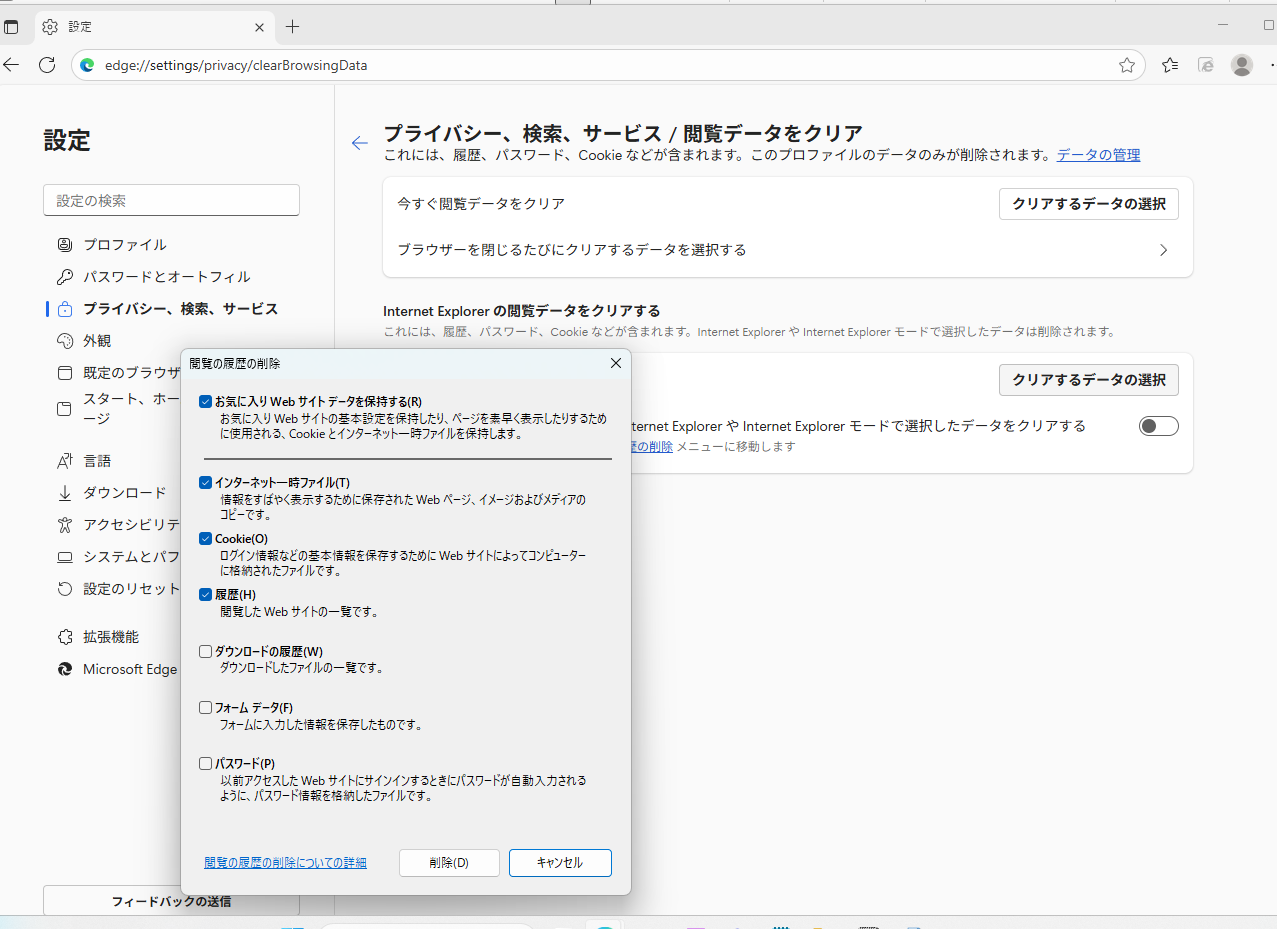Viewport: 1277px width, 929px height.
Task: Switch to the 設定 tab
Action: coord(154,27)
